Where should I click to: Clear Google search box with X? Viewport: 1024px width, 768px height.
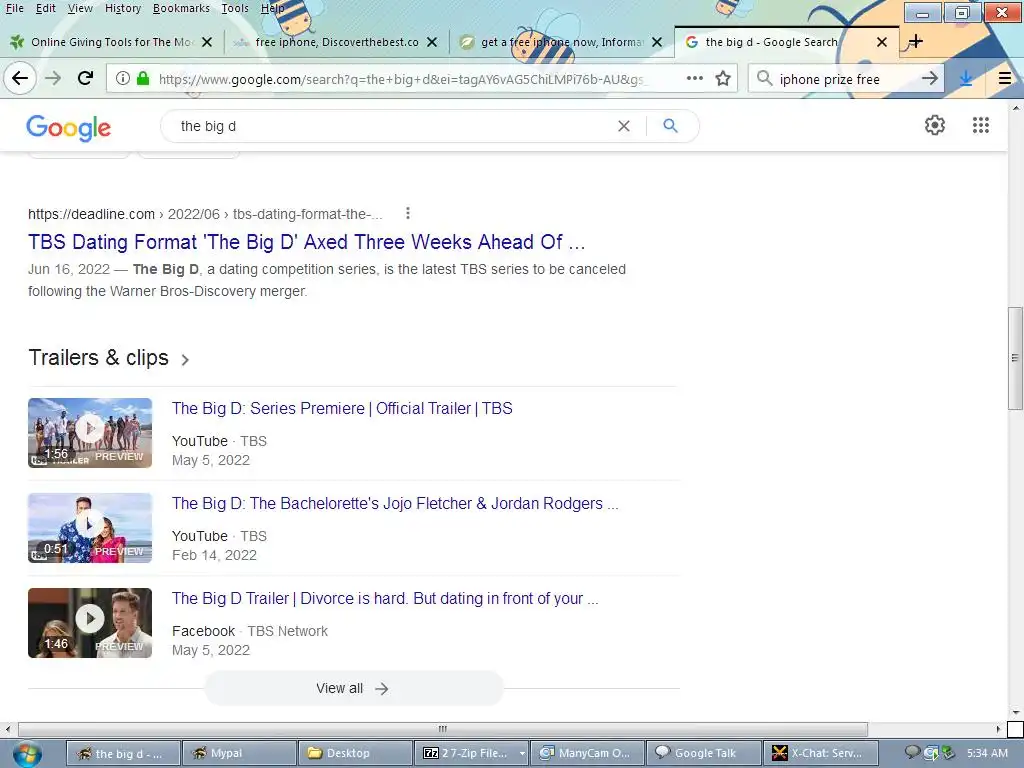[x=624, y=126]
